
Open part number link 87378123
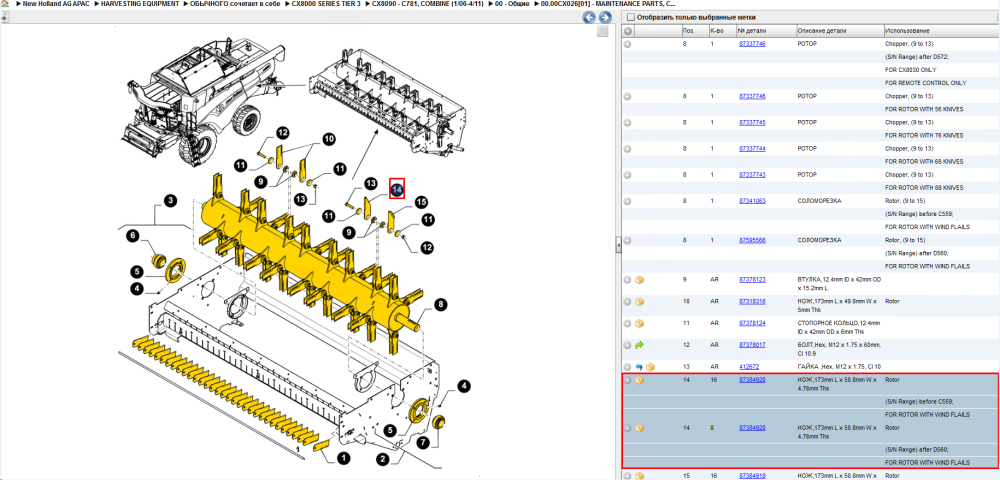pos(752,280)
